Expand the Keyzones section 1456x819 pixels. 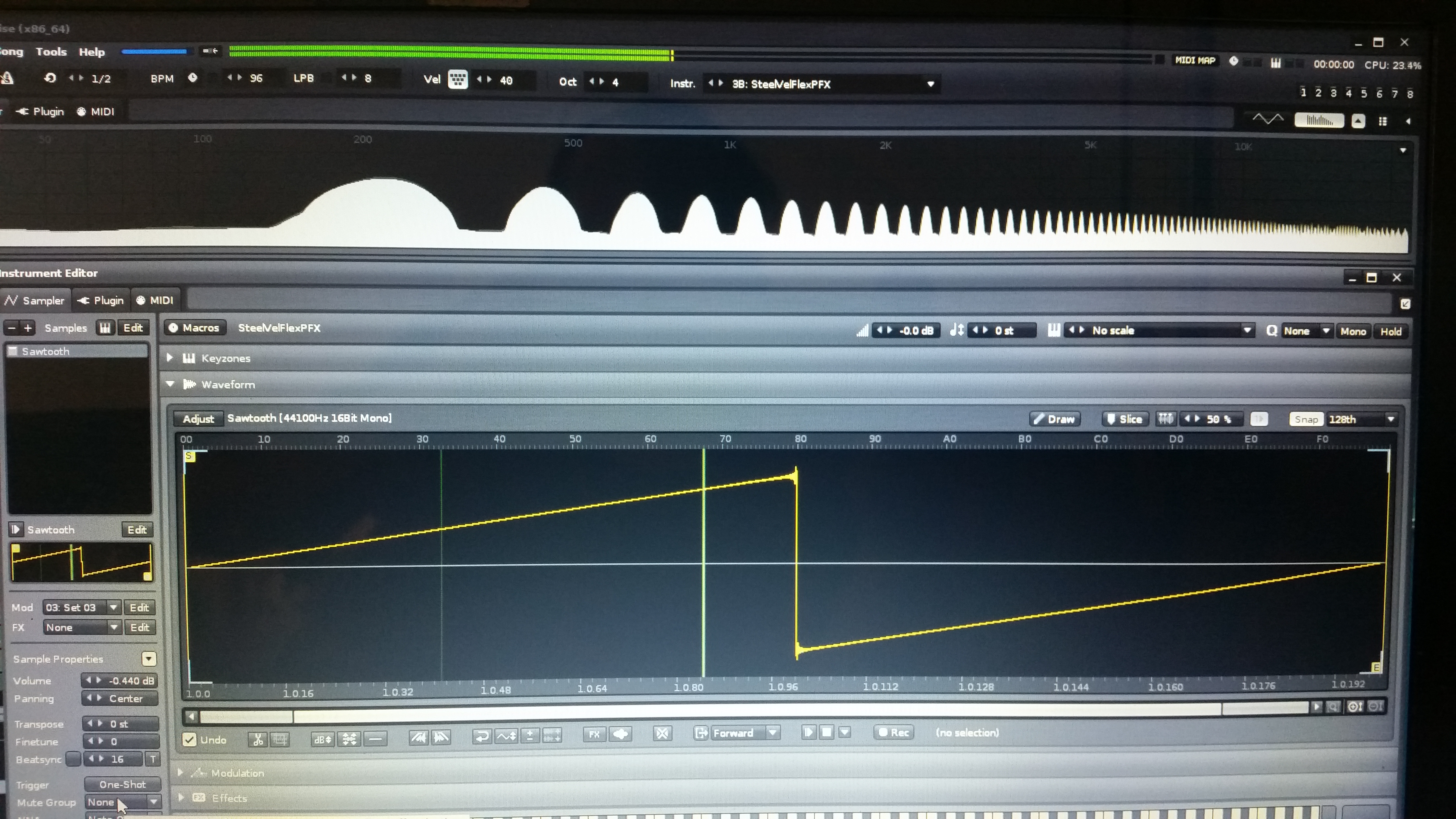170,358
